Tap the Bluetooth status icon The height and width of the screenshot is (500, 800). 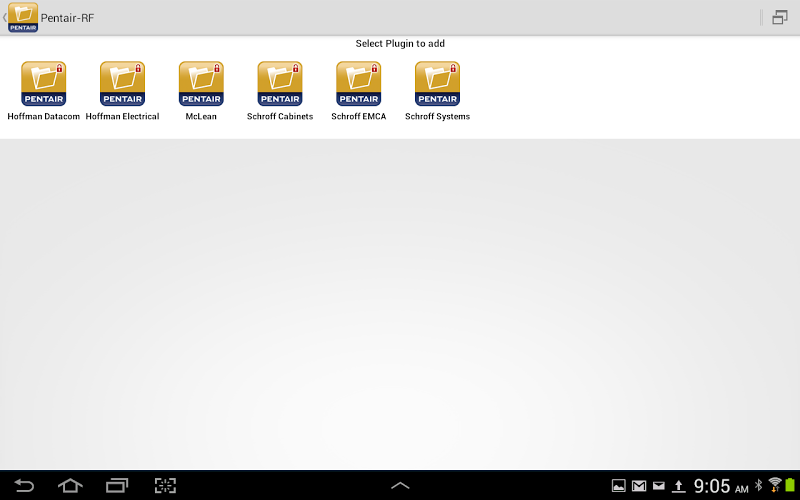click(x=758, y=485)
